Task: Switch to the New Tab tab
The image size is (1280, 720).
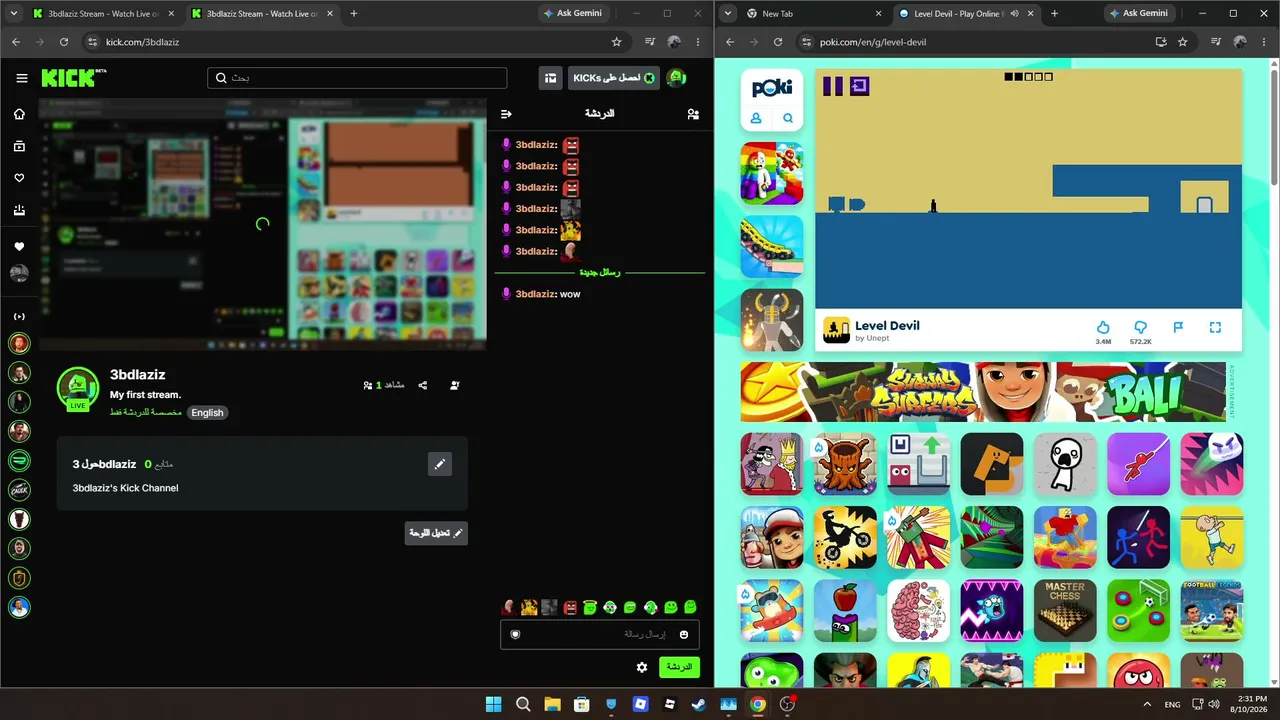Action: click(814, 14)
